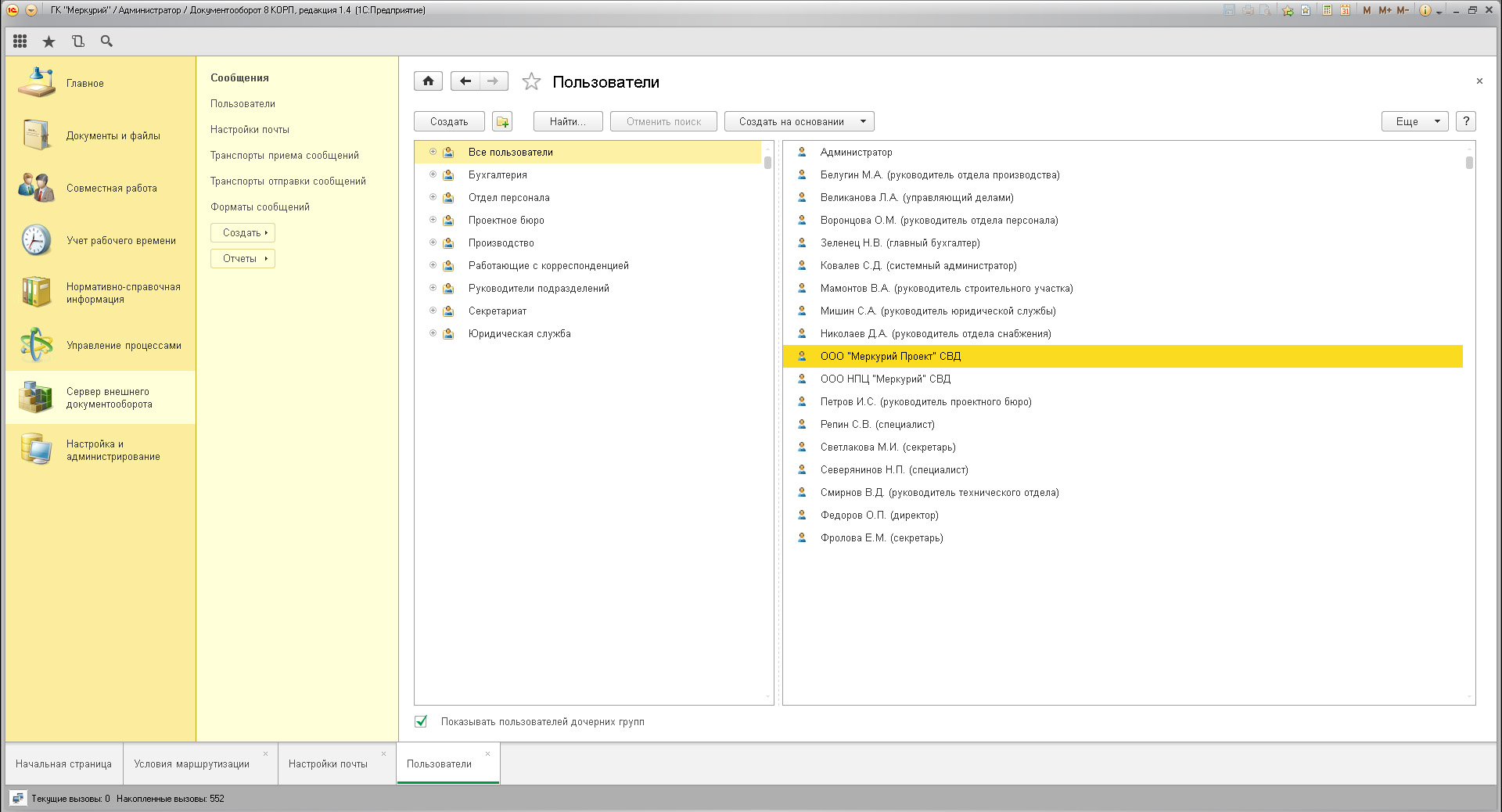Open Нормативно-справочная информация folders icon

pos(36,292)
